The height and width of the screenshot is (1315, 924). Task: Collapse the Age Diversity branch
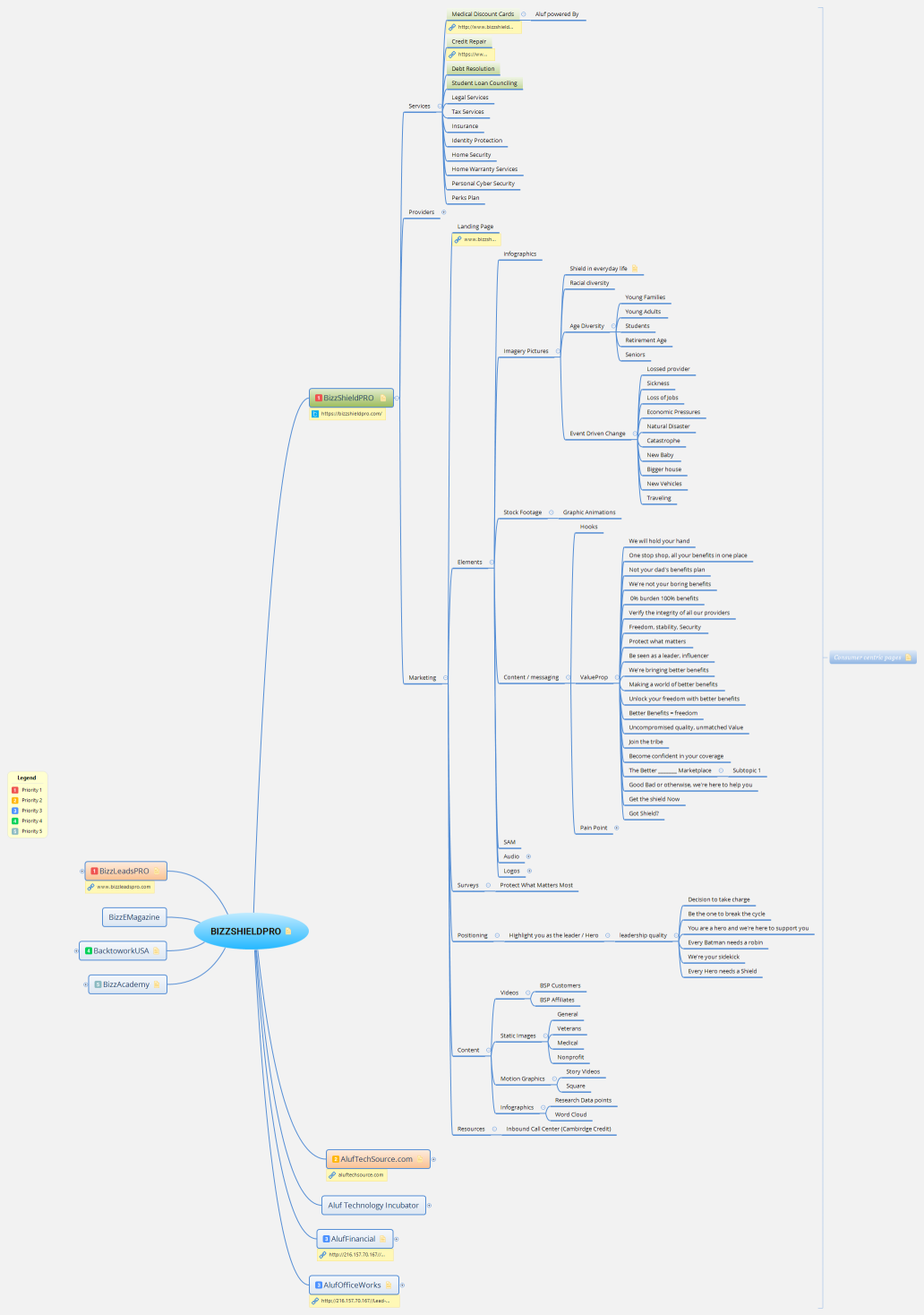click(612, 326)
